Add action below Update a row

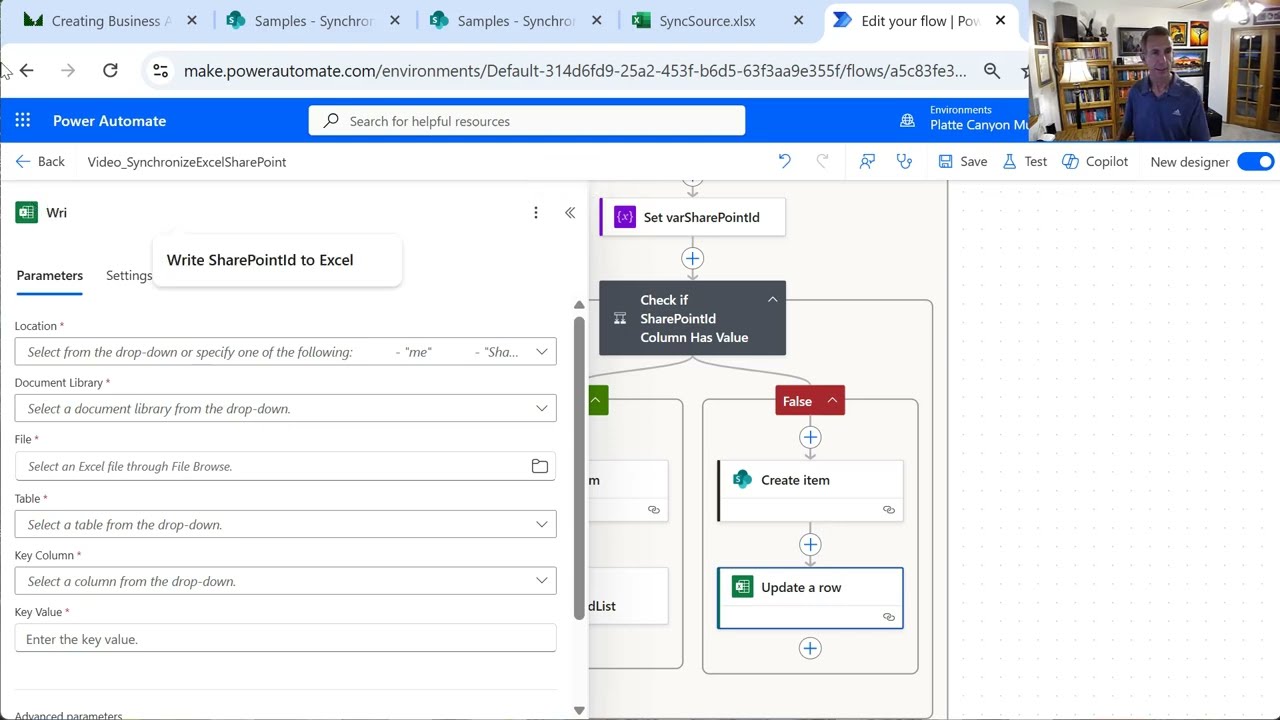pos(810,648)
